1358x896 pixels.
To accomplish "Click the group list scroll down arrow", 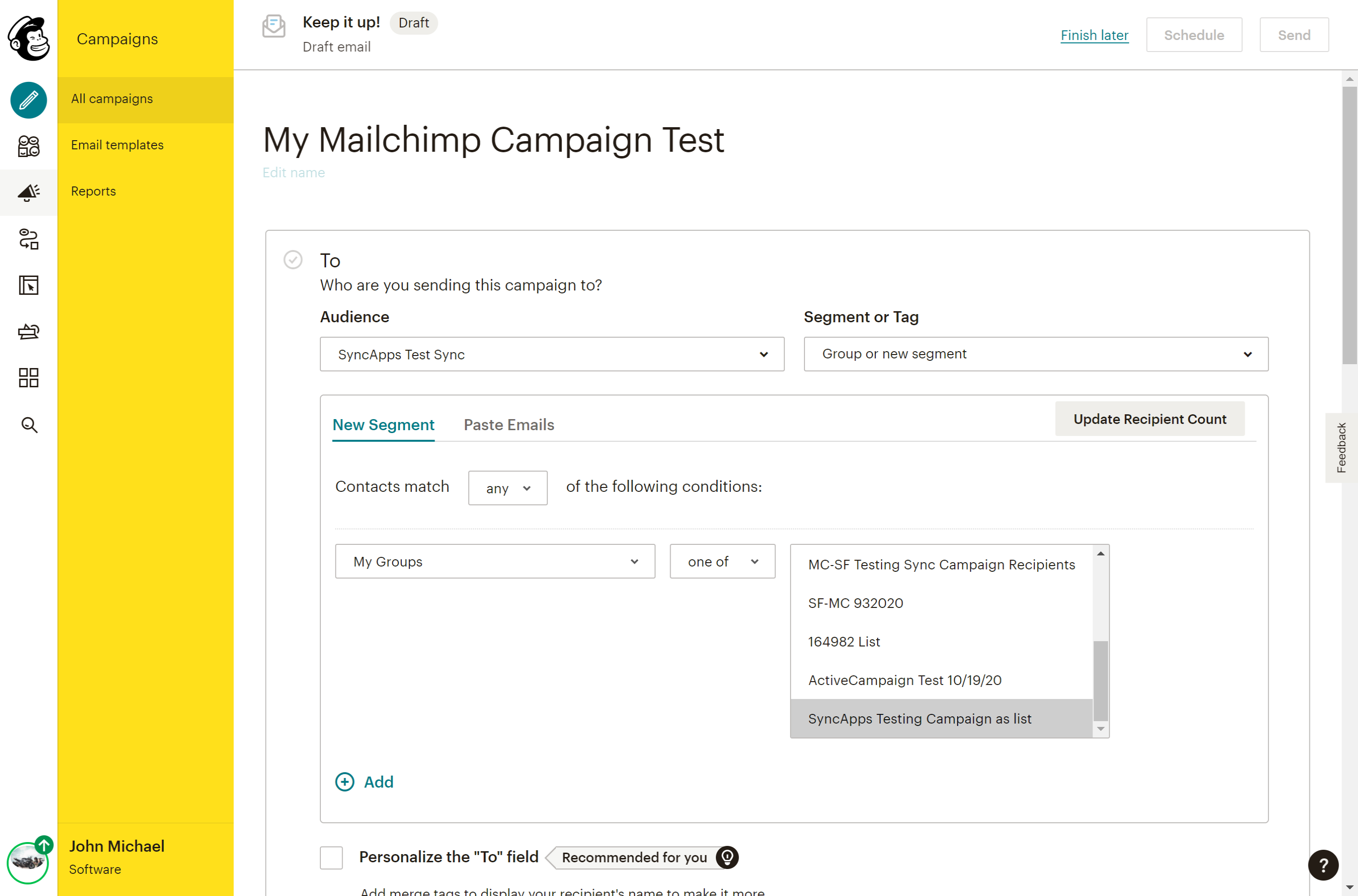I will 1100,728.
